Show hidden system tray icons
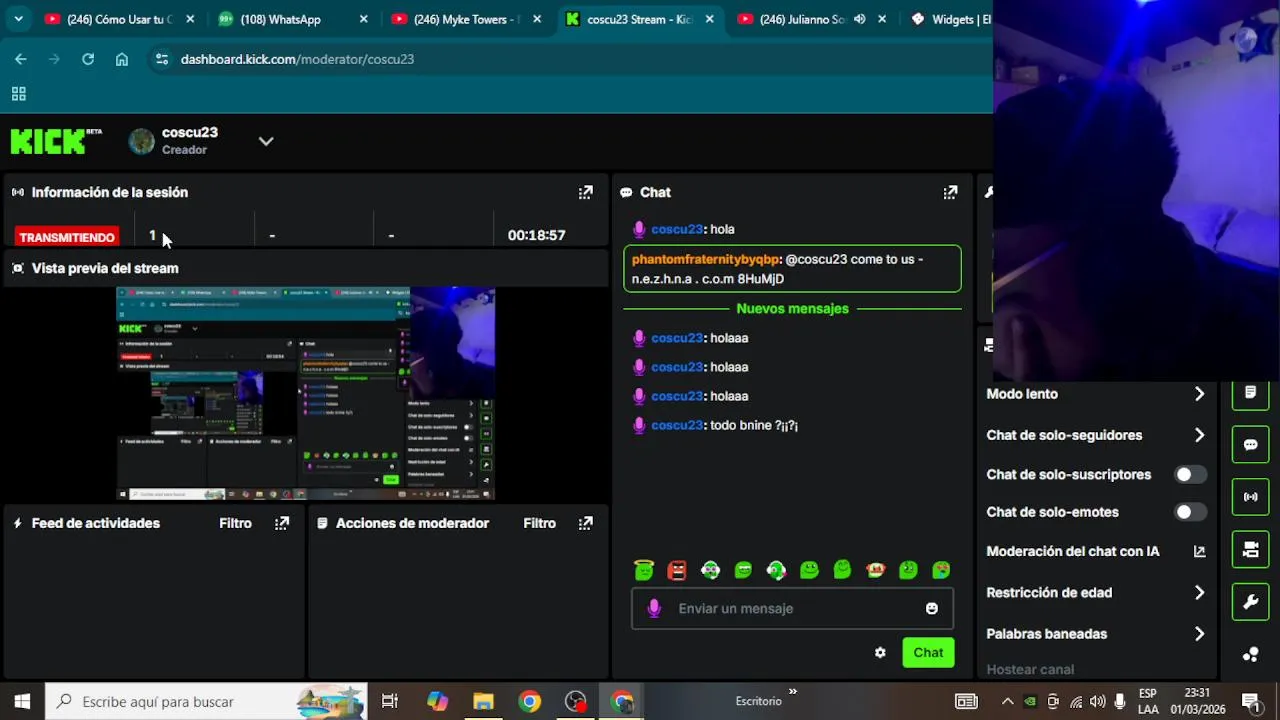 click(1007, 702)
